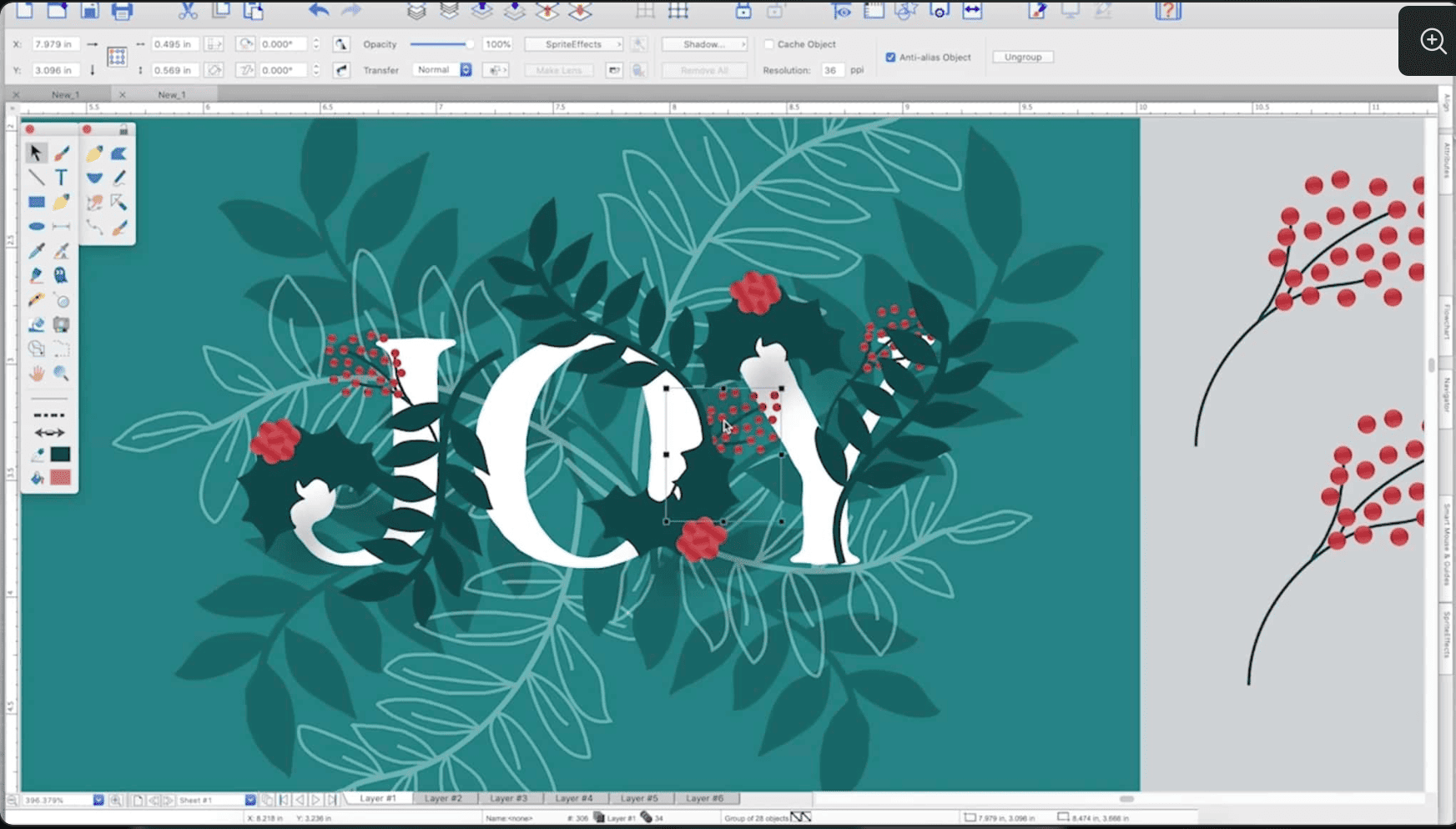This screenshot has height=829, width=1456.
Task: Select the Paintbrush tool in main toolbox
Action: tap(62, 153)
